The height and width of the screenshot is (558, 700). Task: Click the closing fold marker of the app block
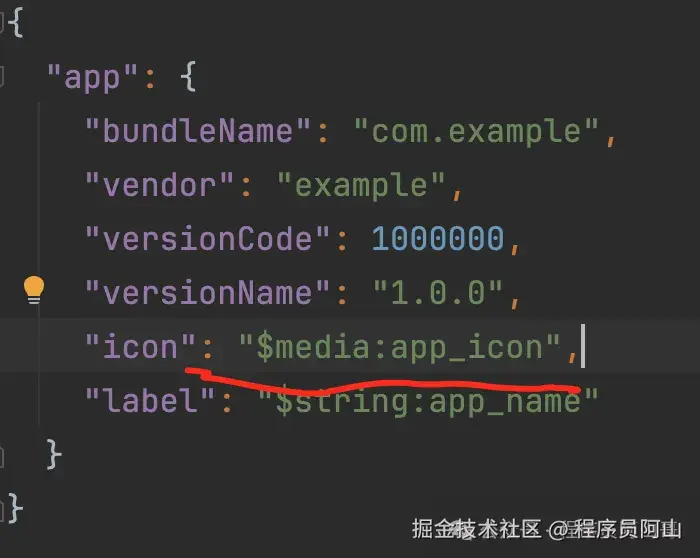(x=2, y=457)
